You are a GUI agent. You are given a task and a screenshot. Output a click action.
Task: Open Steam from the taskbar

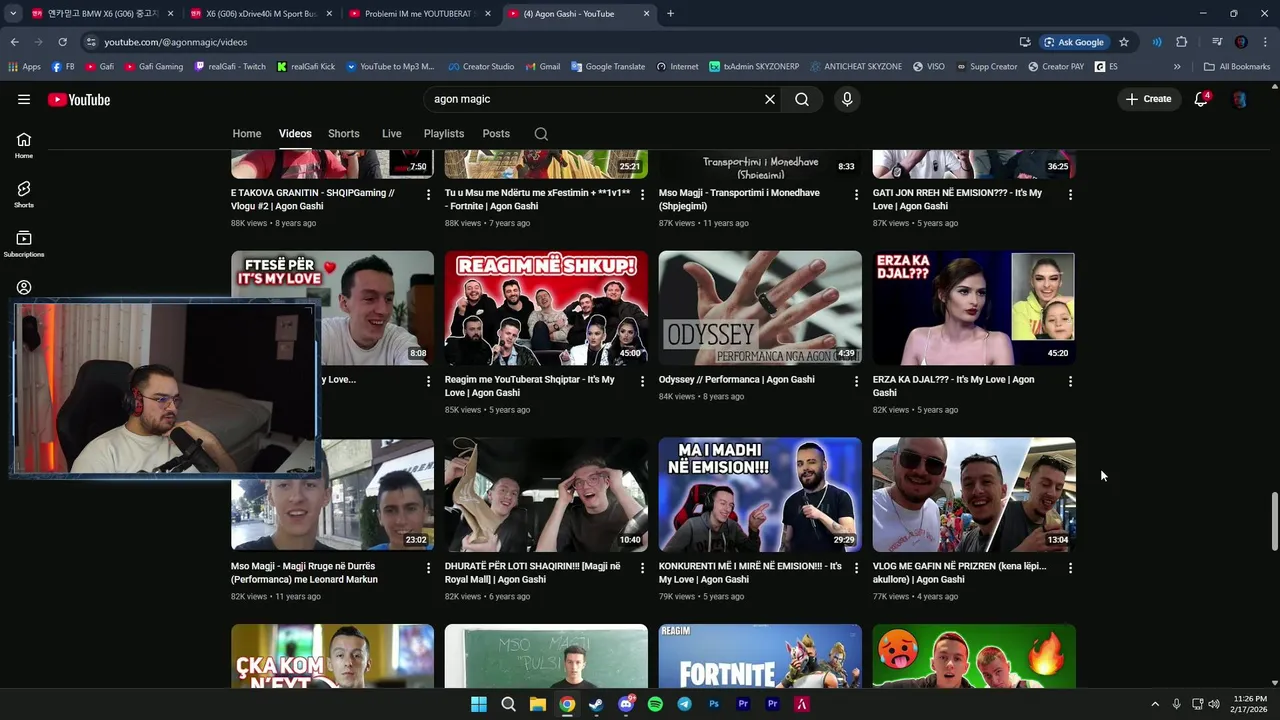point(596,704)
